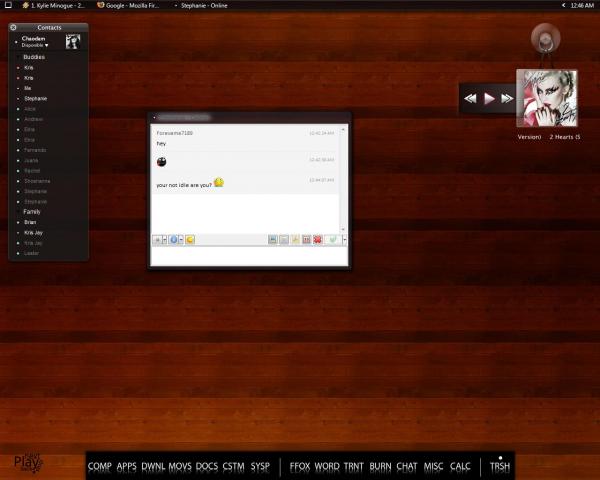Screen dimensions: 600x480
Task: Launch FFOX from the dock
Action: [x=300, y=466]
